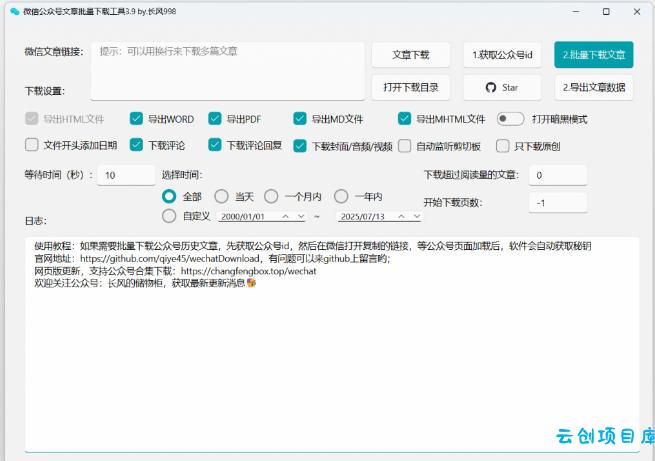
Task: Toggle 下载封面/音频/视频 checkbox
Action: [300, 146]
